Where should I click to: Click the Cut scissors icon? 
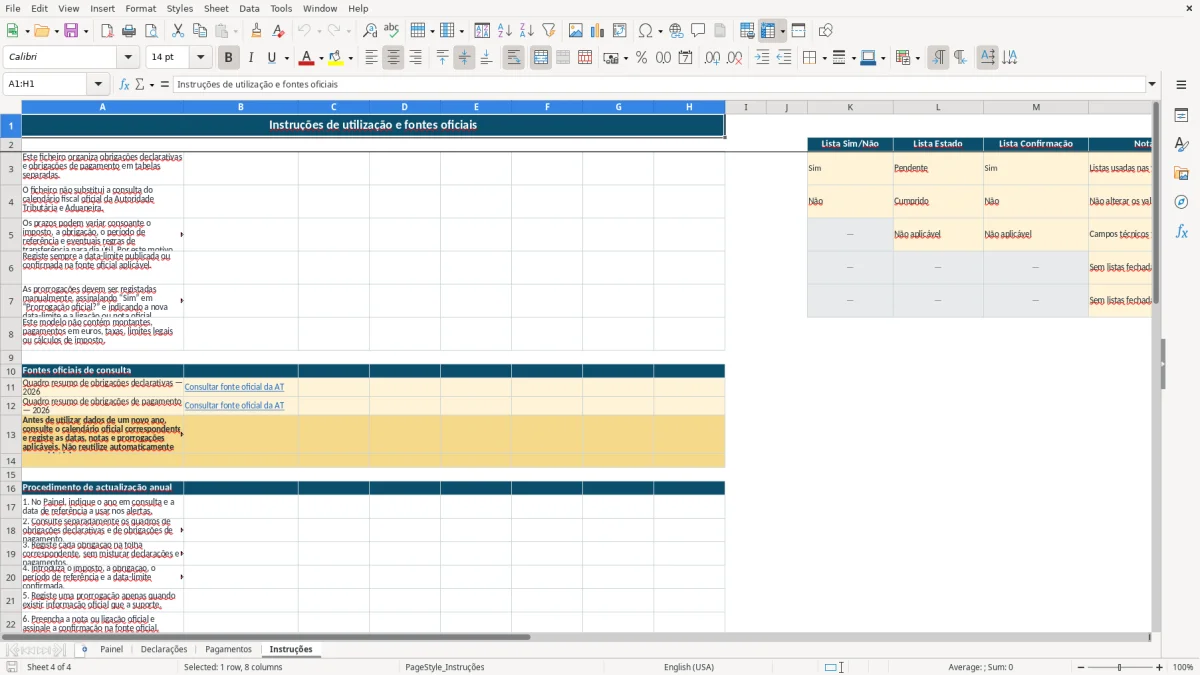click(x=178, y=31)
